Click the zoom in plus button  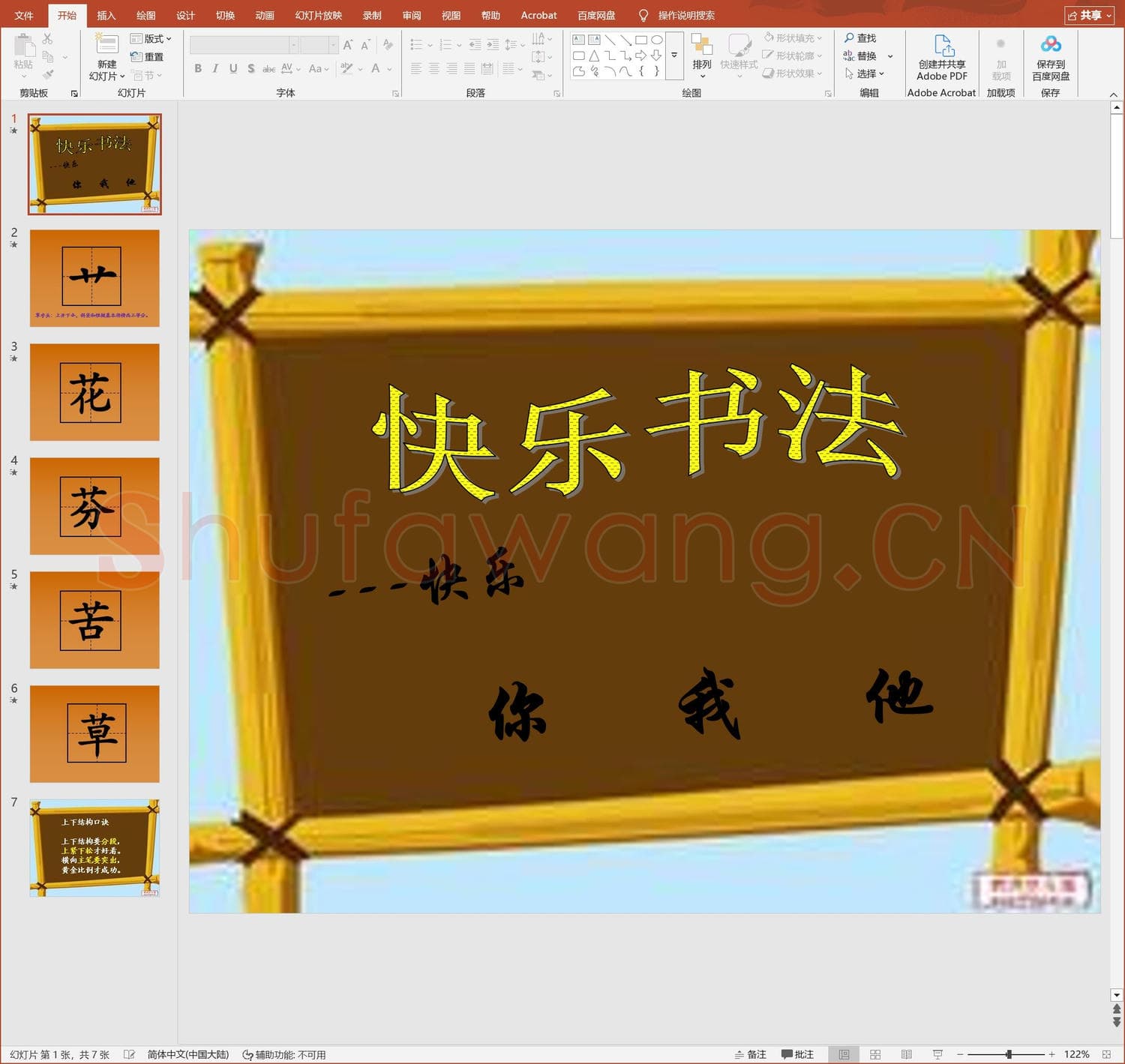[x=1051, y=1054]
